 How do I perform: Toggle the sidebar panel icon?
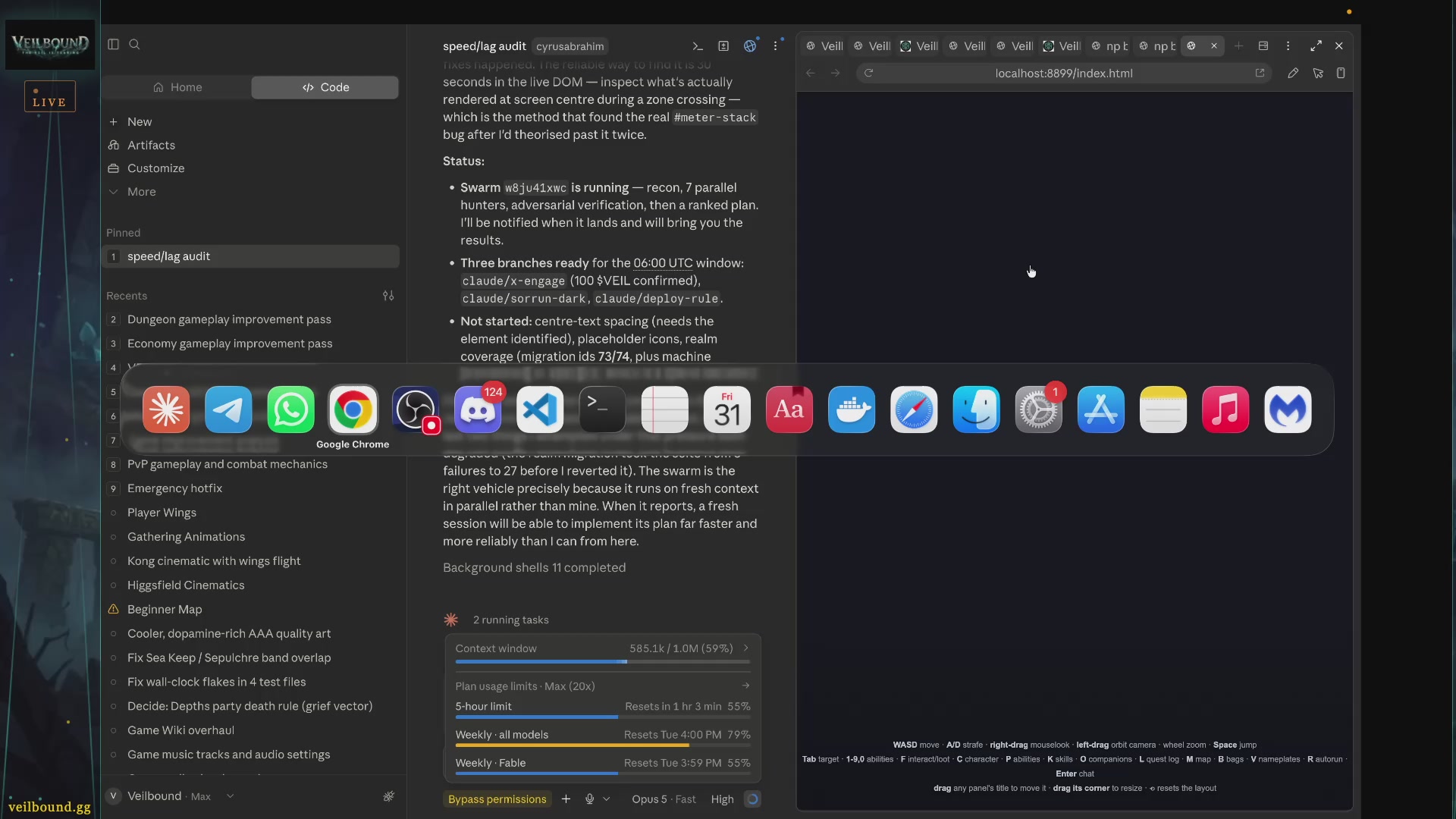113,44
